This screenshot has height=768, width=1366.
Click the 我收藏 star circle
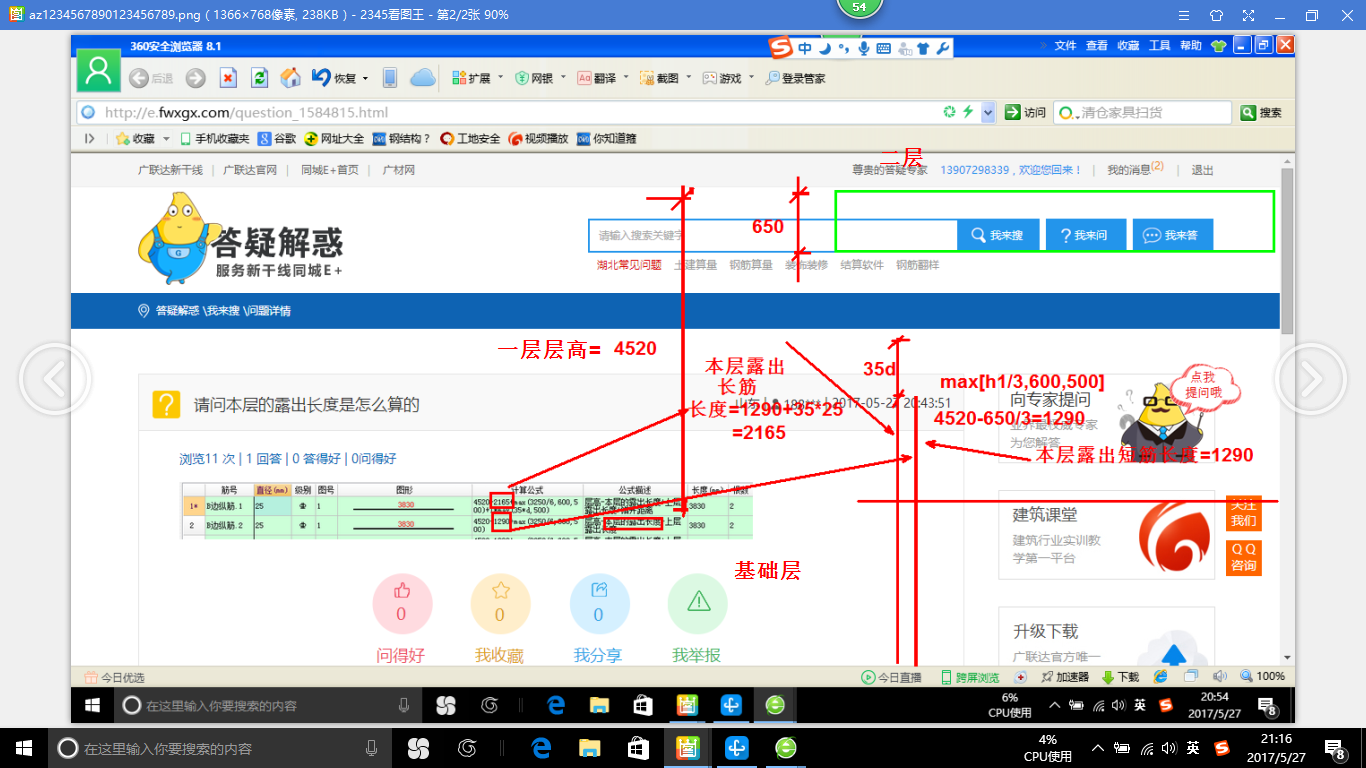pos(500,604)
